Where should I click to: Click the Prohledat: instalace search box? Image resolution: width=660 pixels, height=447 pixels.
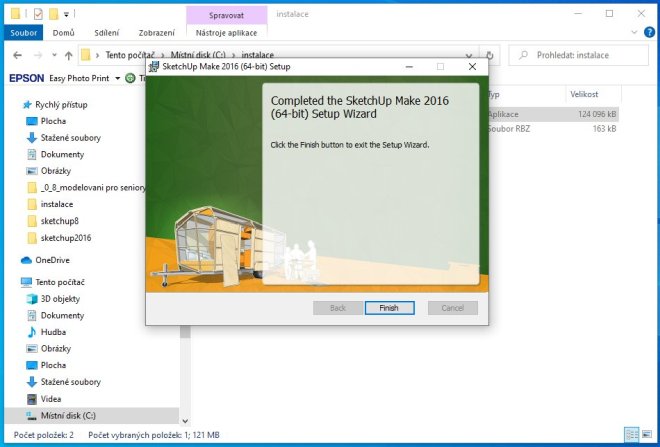[x=578, y=55]
